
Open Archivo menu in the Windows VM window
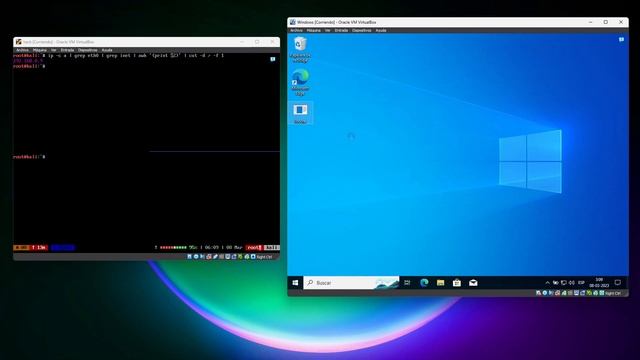click(x=296, y=30)
